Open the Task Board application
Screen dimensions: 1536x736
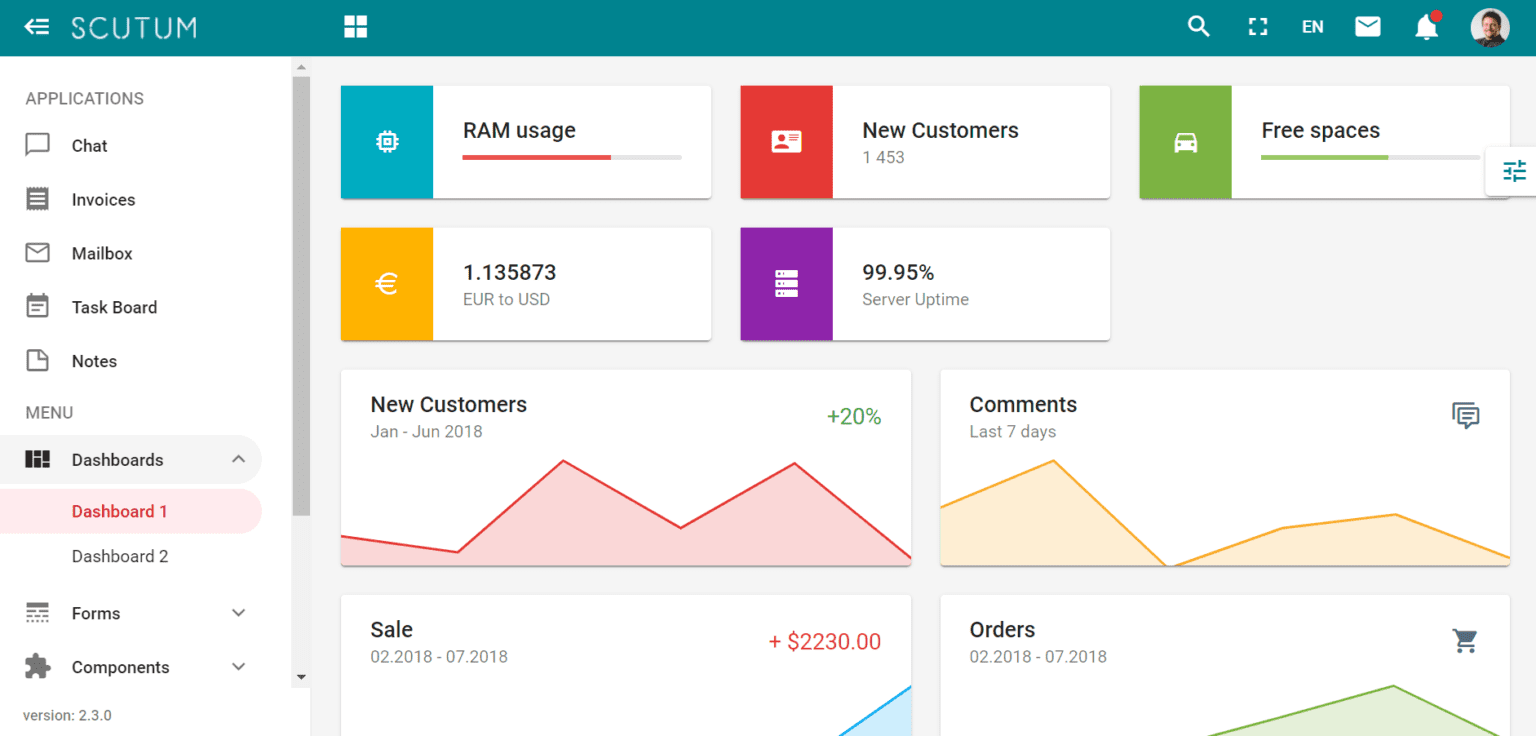pos(112,307)
